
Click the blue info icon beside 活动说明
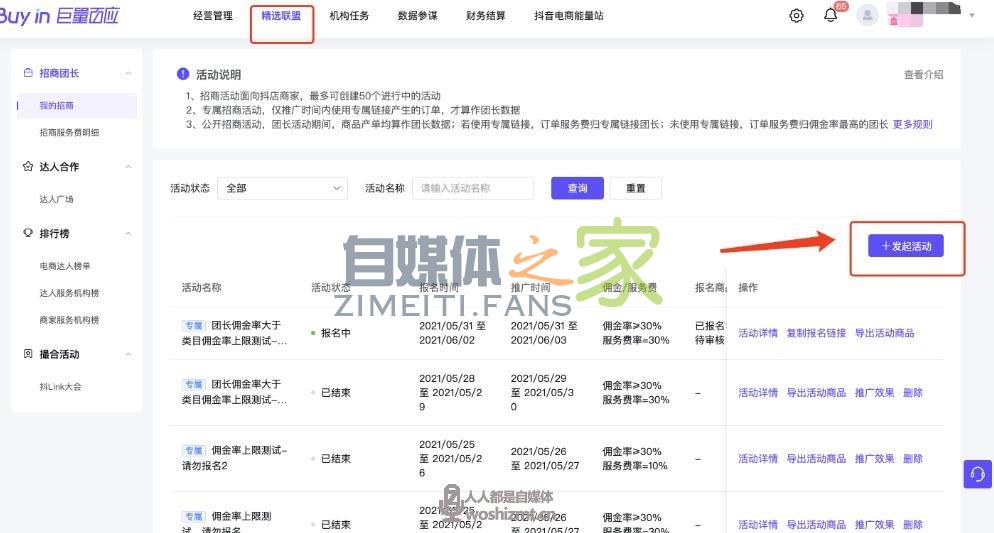coord(183,74)
